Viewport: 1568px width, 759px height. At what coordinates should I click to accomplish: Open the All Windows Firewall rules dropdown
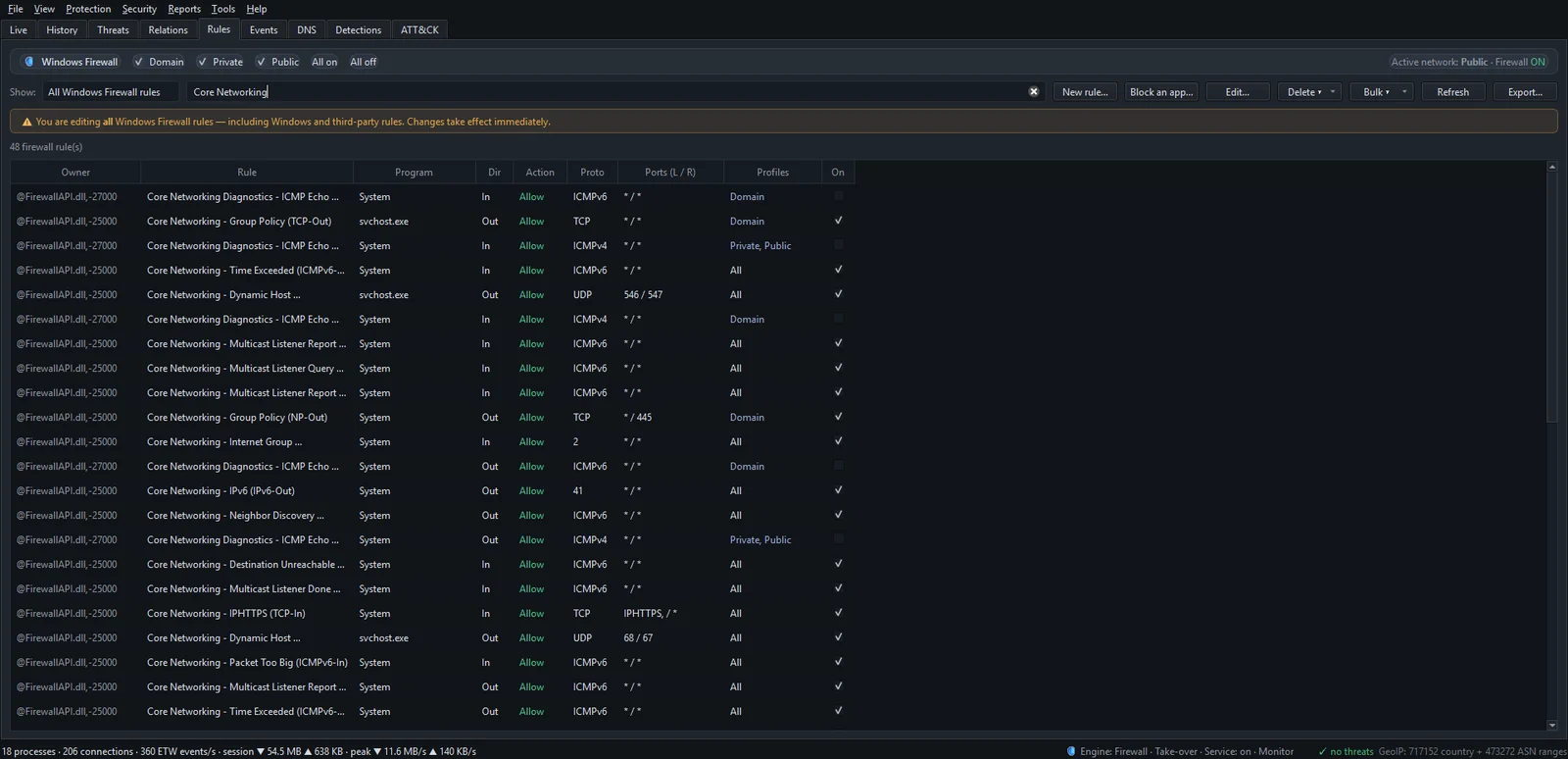pyautogui.click(x=111, y=92)
